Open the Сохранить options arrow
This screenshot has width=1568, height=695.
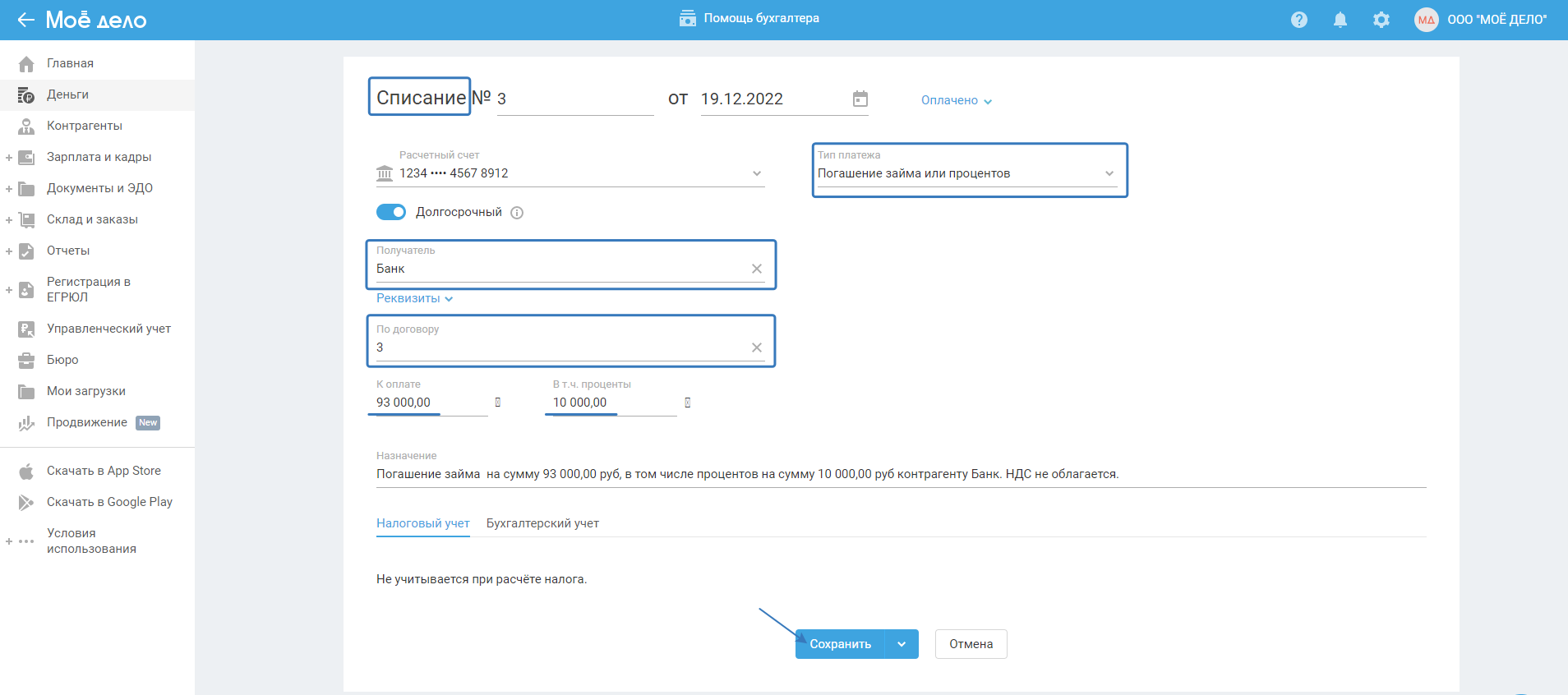[902, 644]
